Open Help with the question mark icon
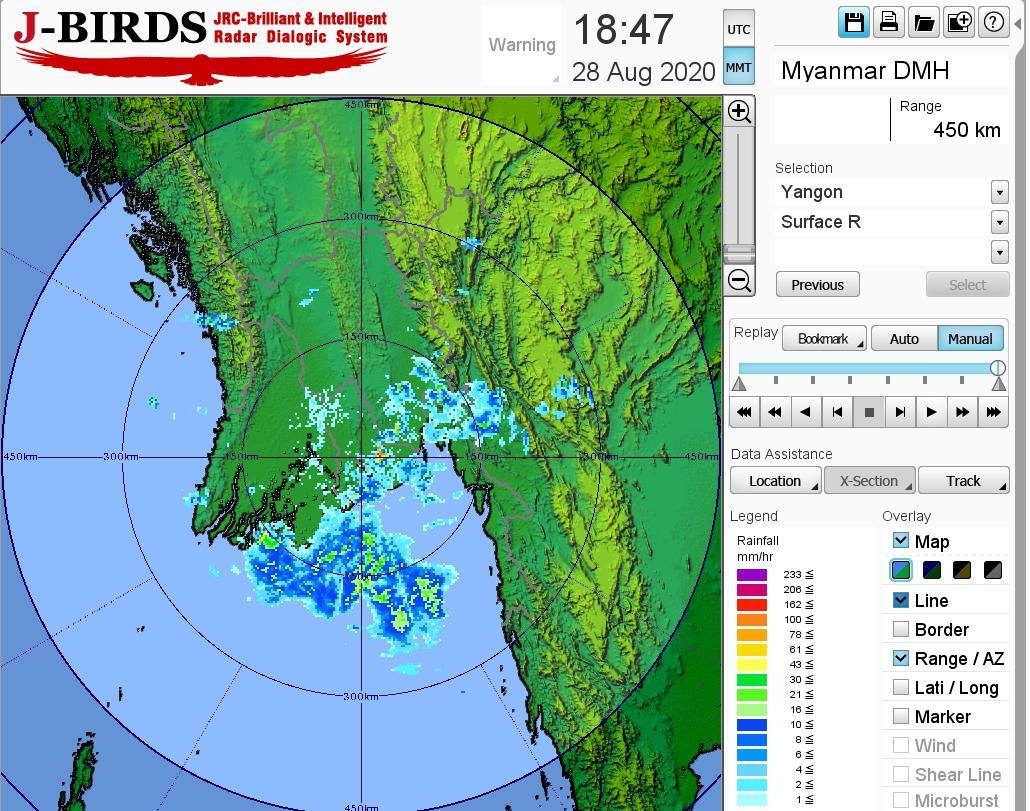 pos(994,22)
